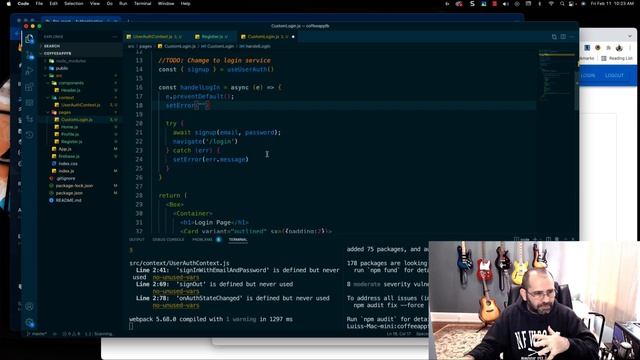Click the Wi-Fi icon in menu bar

pyautogui.click(x=551, y=4)
